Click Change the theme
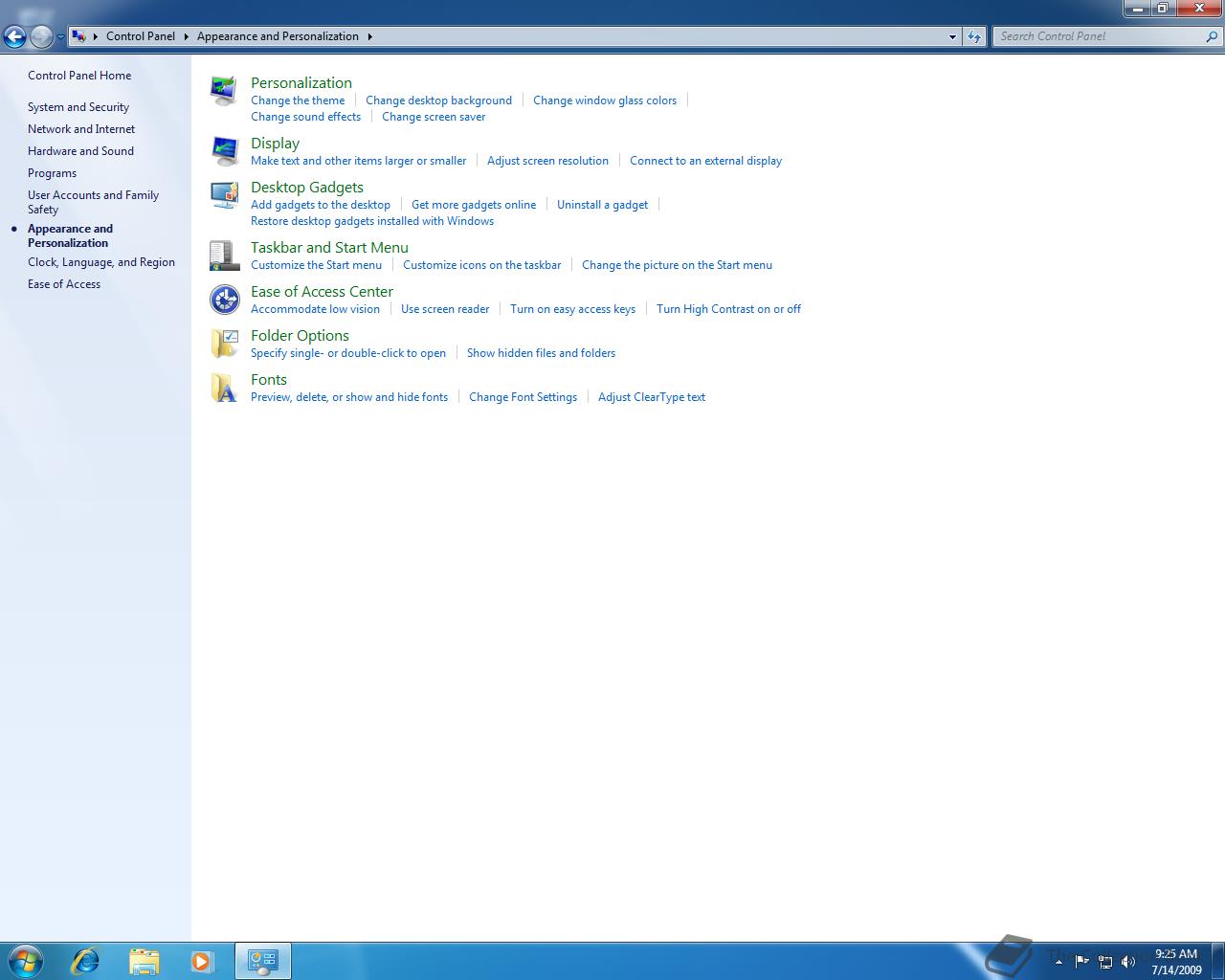Image resolution: width=1225 pixels, height=980 pixels. coord(298,100)
